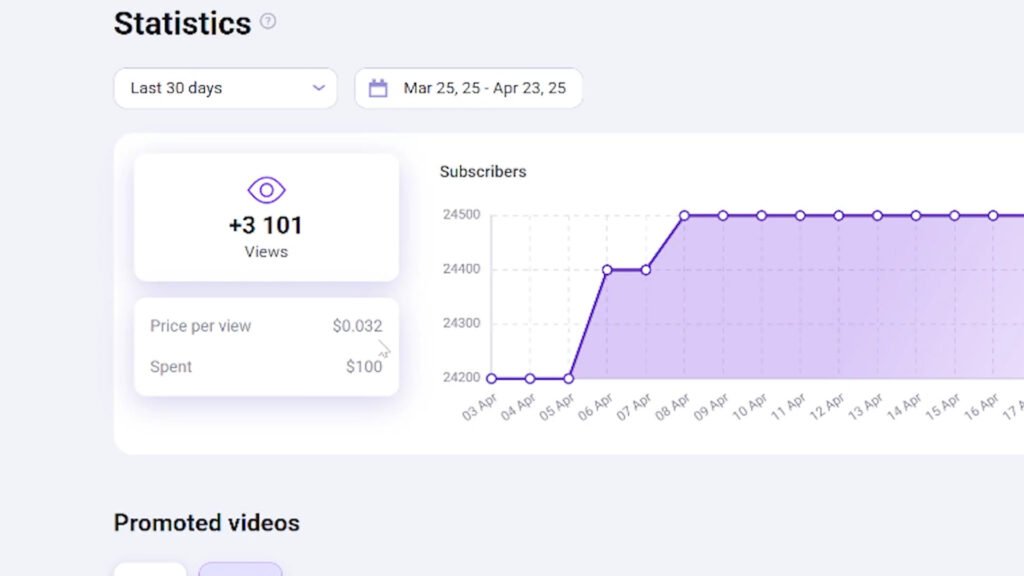This screenshot has height=576, width=1024.
Task: Click the $0.032 price per view value
Action: point(357,326)
